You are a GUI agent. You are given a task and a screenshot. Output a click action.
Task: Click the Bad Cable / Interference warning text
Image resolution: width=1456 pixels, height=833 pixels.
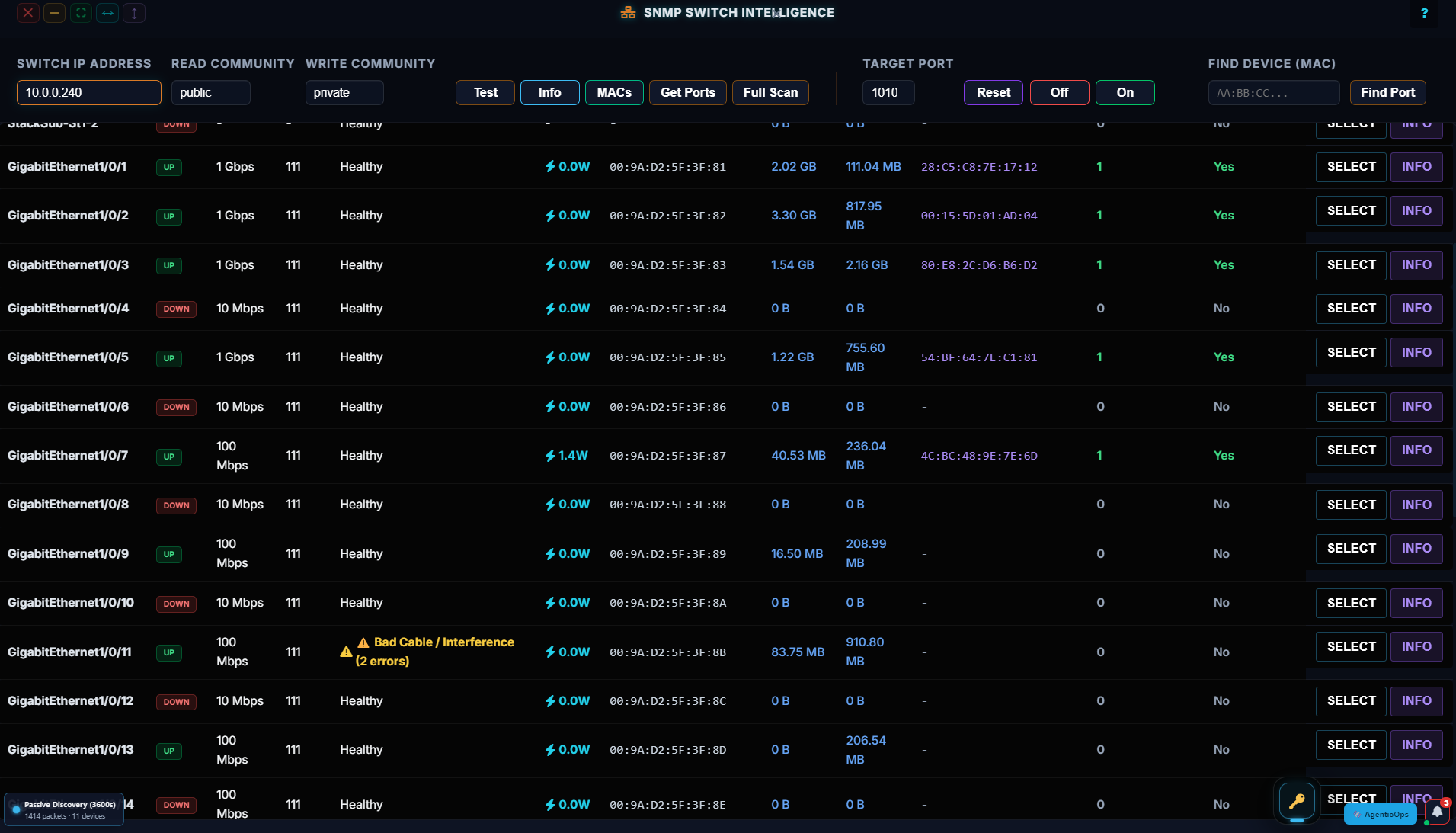coord(435,652)
